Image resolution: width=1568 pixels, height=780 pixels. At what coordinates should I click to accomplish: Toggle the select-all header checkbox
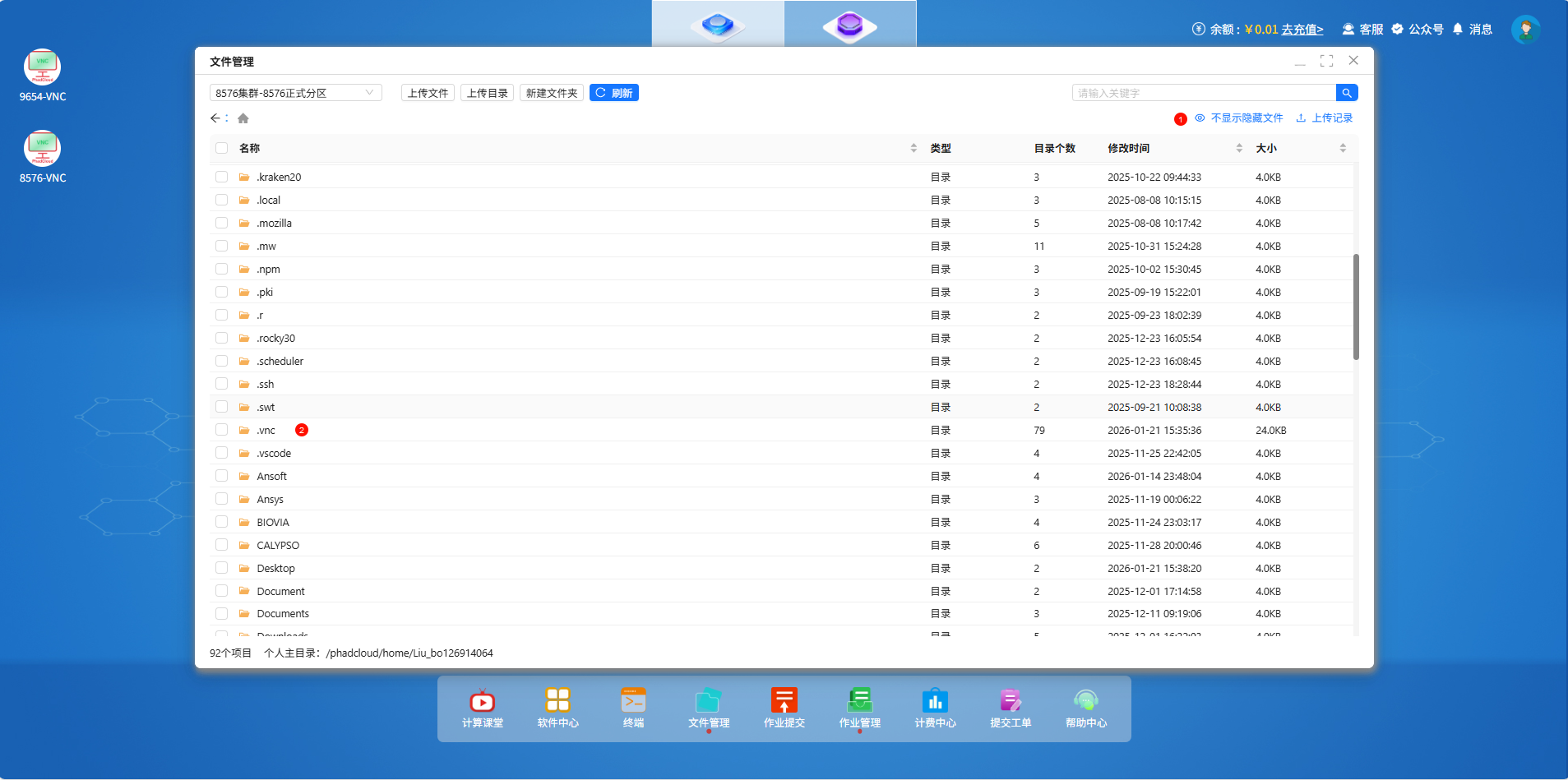click(221, 148)
